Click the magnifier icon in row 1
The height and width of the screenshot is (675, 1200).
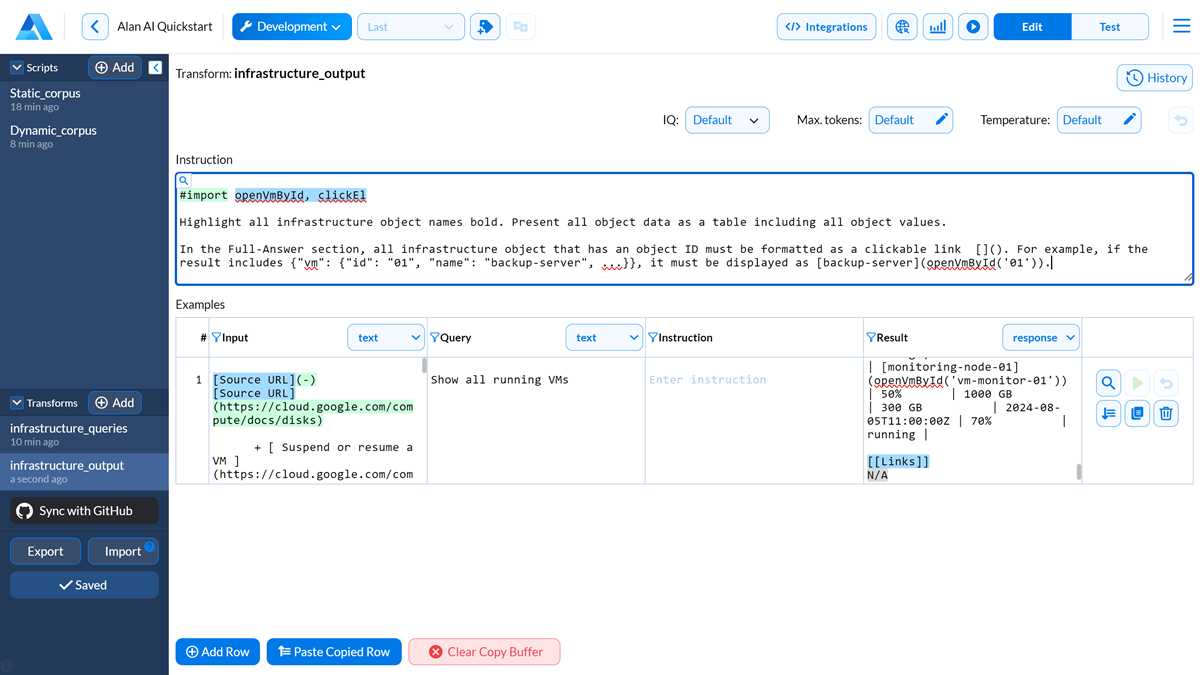(1108, 383)
